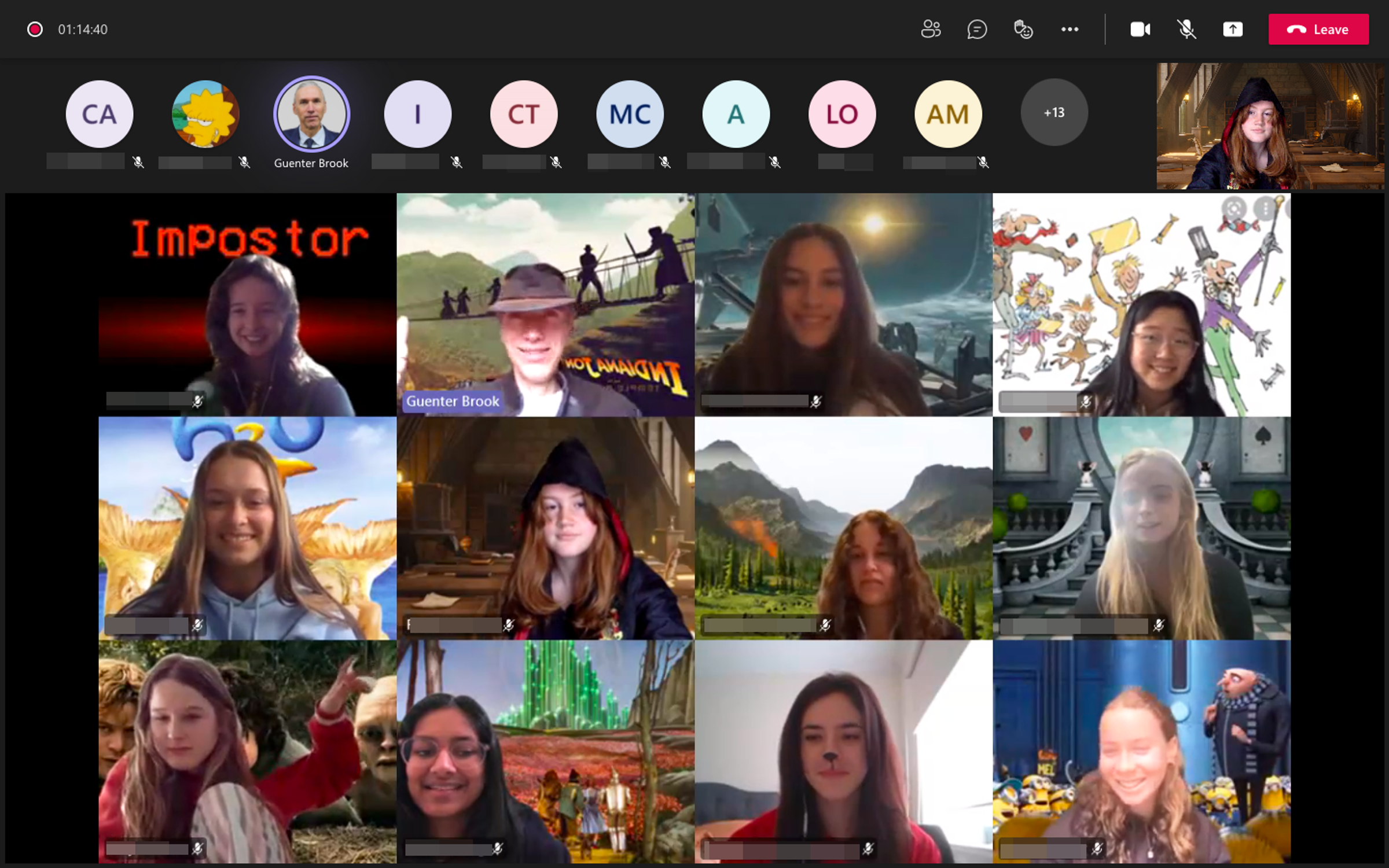This screenshot has width=1389, height=868.
Task: Toggle the camera on or off
Action: pyautogui.click(x=1140, y=29)
